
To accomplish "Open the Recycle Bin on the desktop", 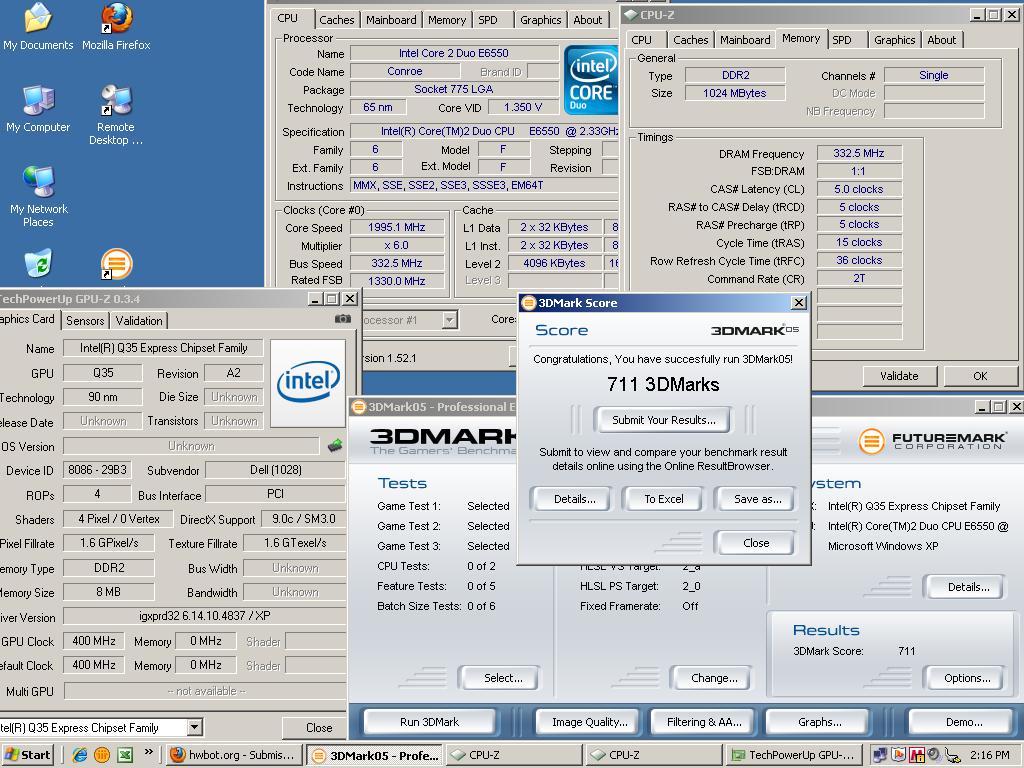I will [38, 264].
